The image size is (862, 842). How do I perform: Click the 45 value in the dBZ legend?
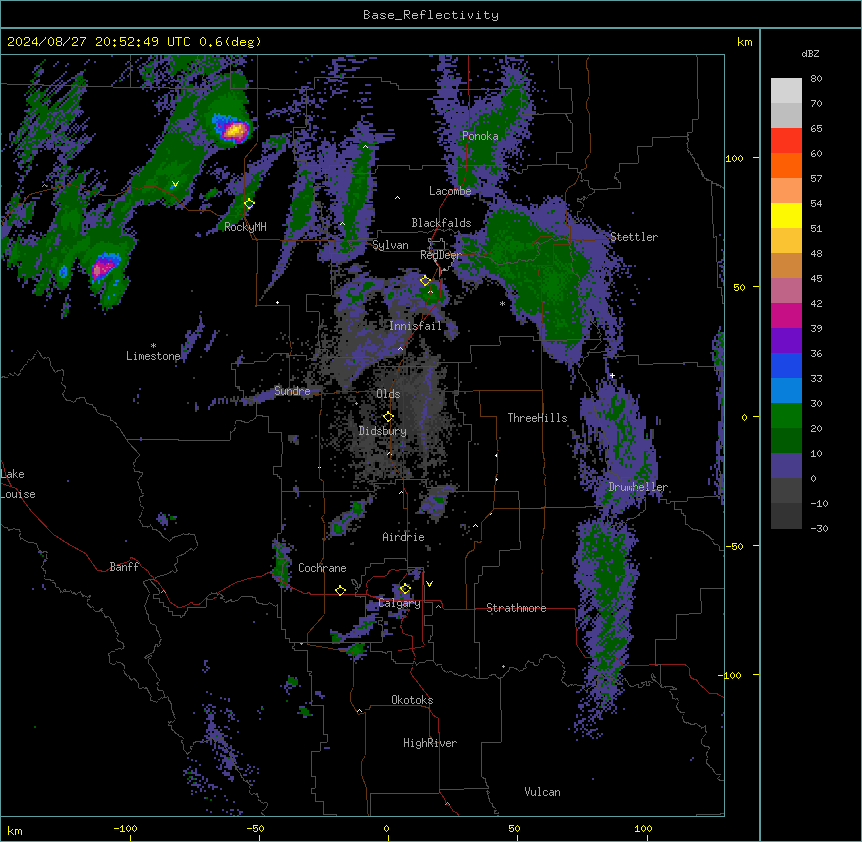point(816,279)
